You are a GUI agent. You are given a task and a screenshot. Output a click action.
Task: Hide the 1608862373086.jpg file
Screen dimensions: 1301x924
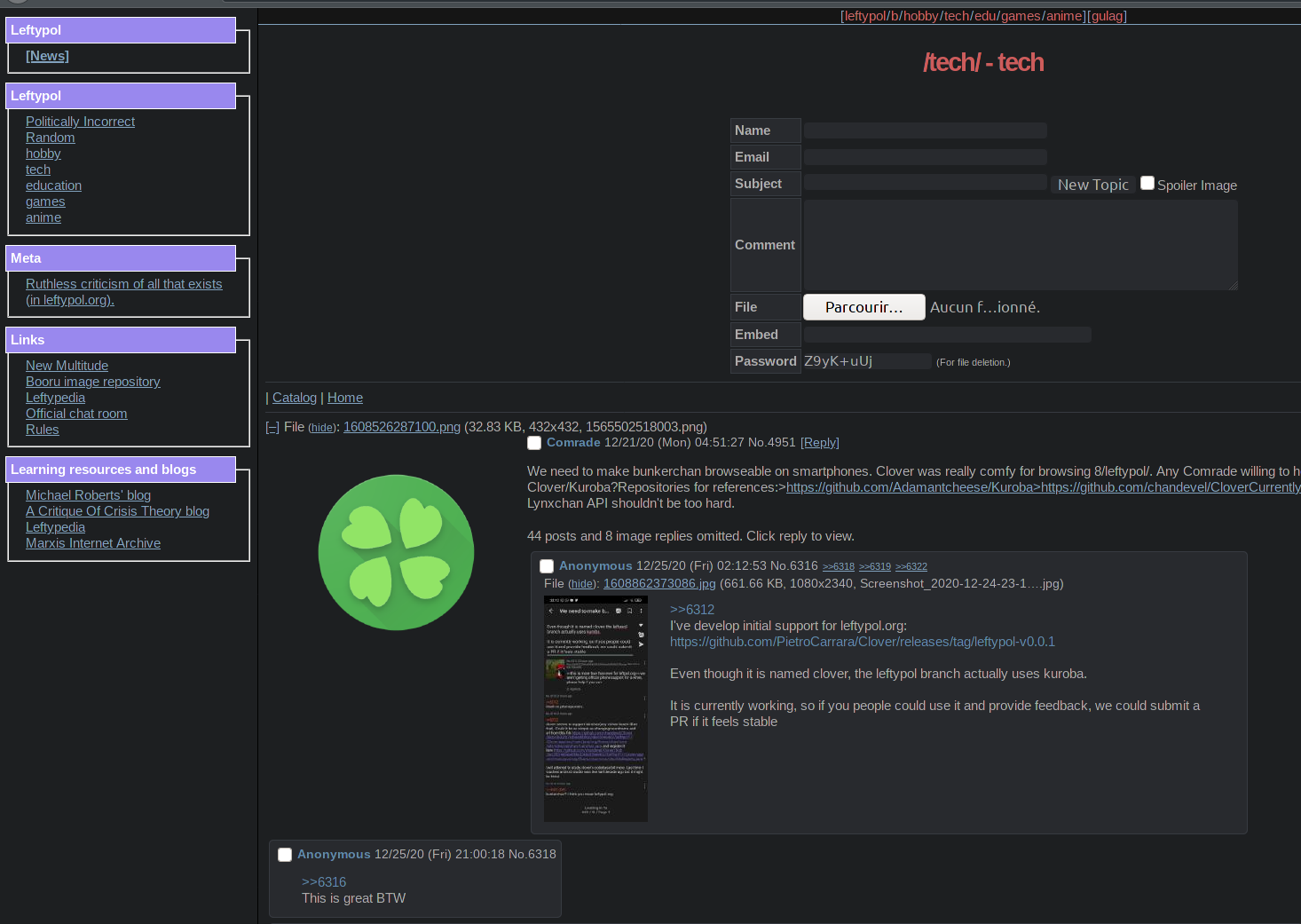581,584
